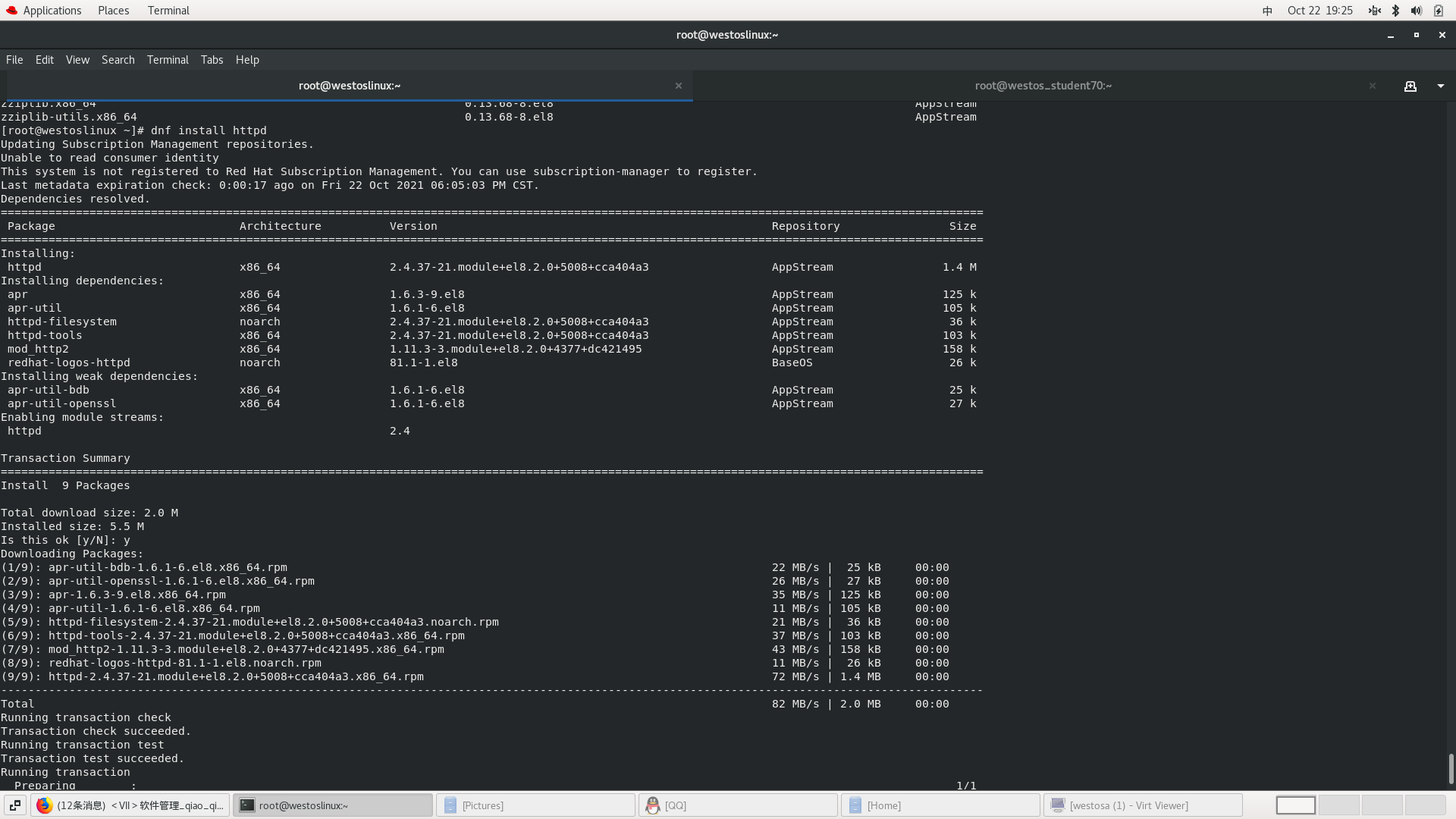Open westosa Virt Viewer in taskbar
This screenshot has width=1456, height=819.
pos(1143,805)
